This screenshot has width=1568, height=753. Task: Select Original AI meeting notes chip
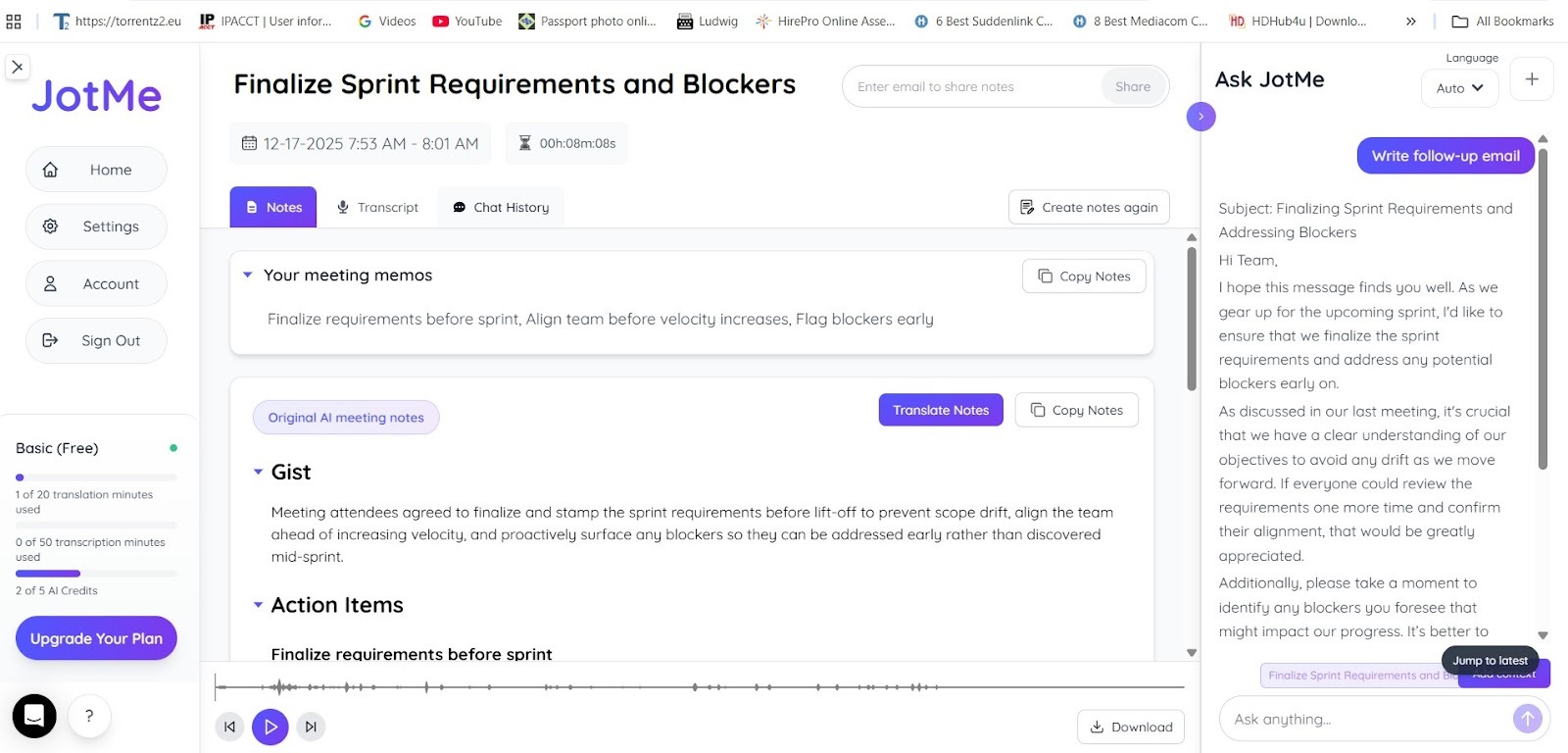tap(346, 418)
